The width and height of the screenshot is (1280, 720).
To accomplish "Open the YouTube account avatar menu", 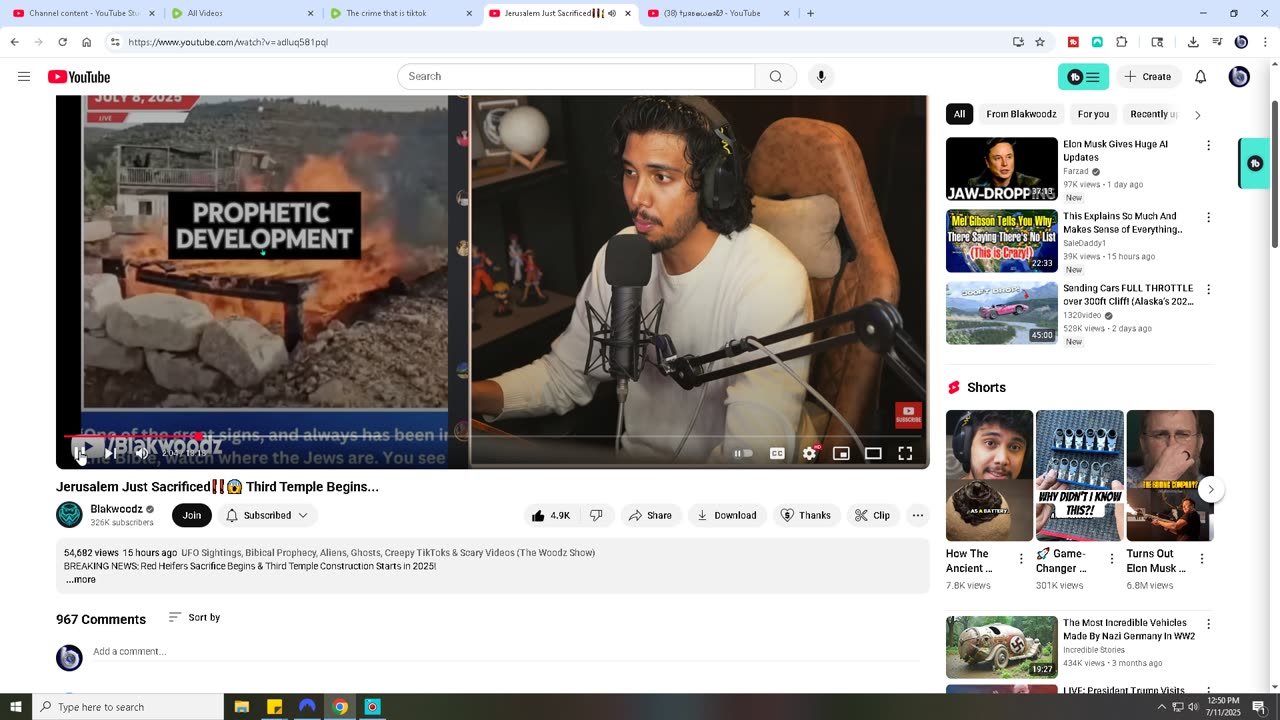I will point(1239,77).
